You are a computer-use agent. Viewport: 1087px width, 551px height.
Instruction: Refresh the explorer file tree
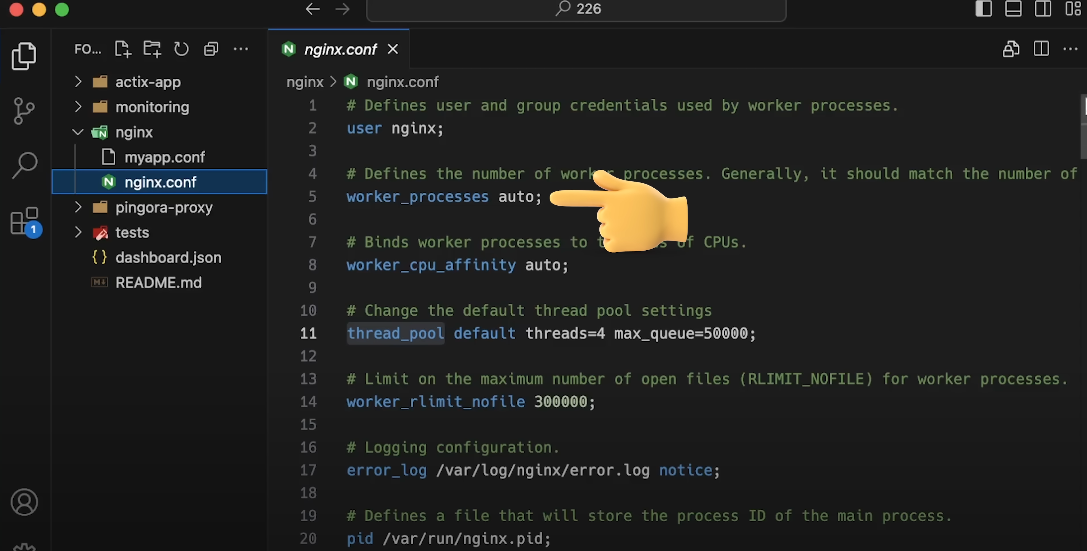tap(182, 49)
